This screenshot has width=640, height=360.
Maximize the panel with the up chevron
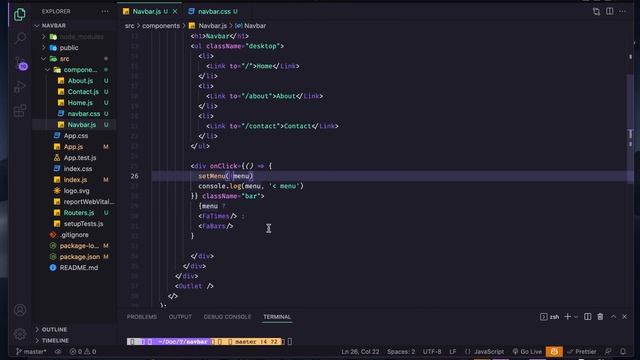tap(613, 317)
